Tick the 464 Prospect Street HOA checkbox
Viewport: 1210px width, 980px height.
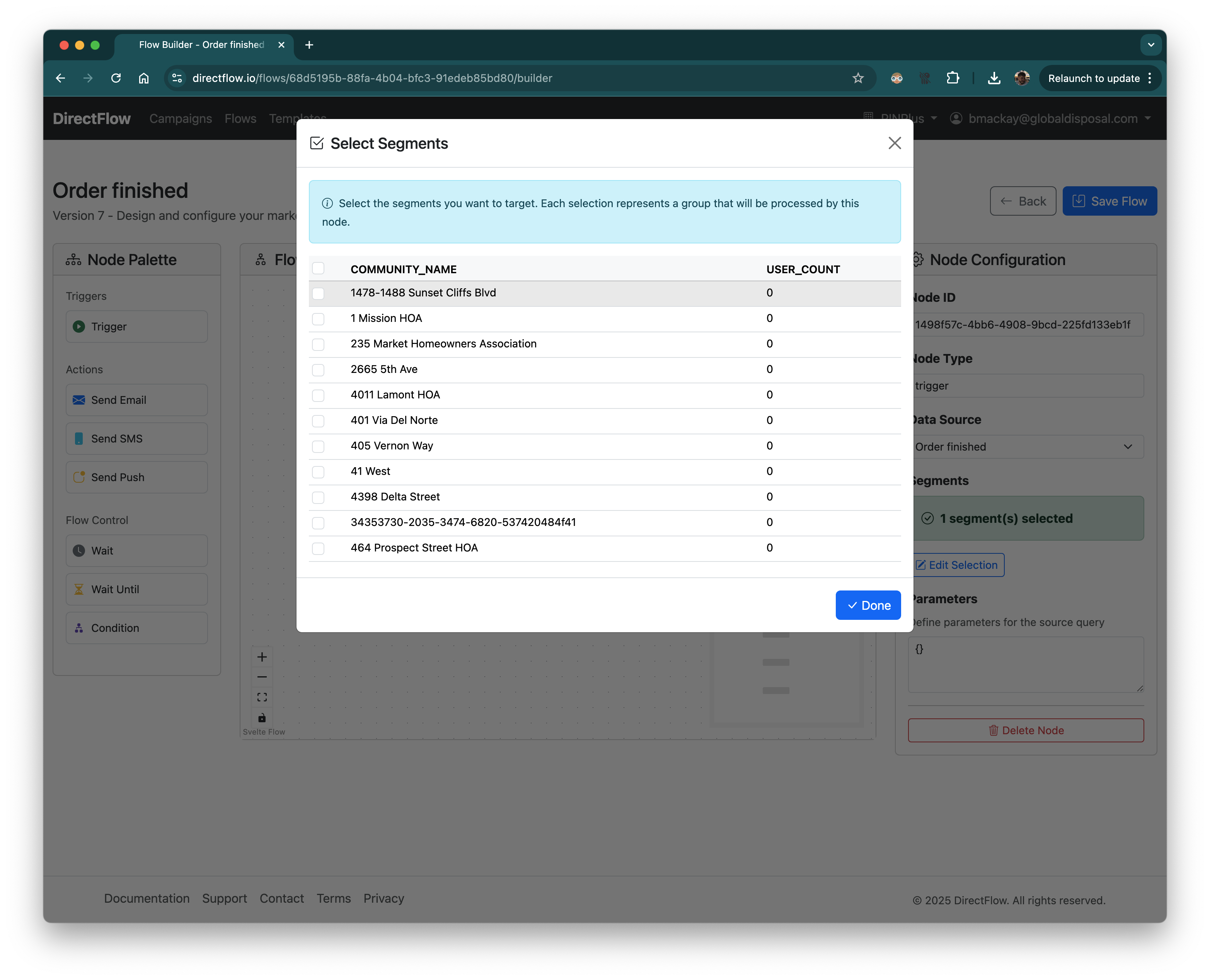(x=319, y=548)
